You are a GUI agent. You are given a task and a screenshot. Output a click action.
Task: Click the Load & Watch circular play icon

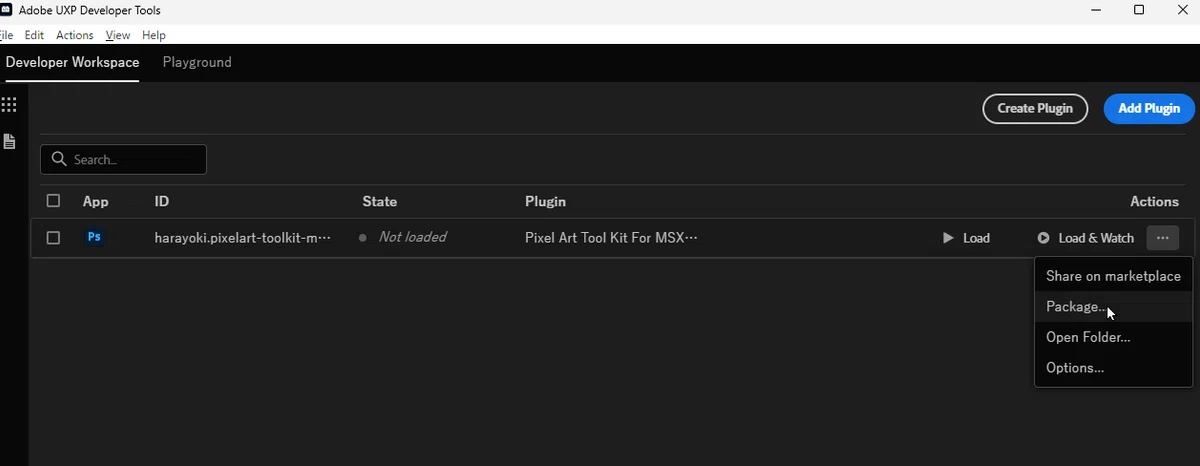(x=1043, y=238)
